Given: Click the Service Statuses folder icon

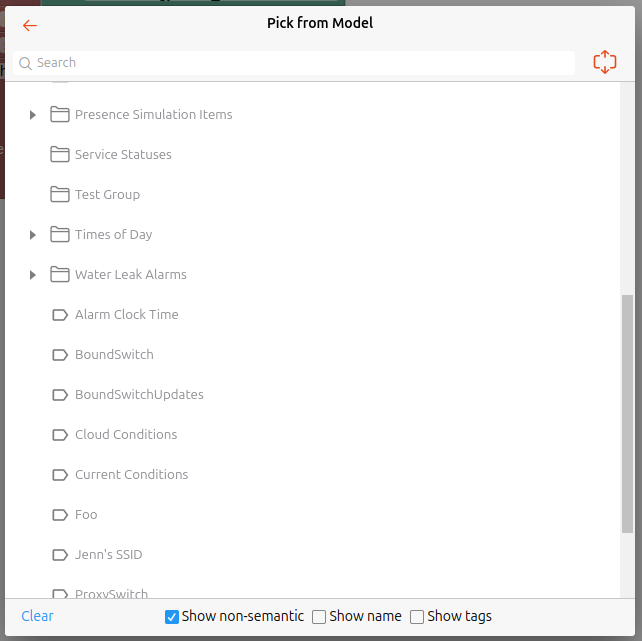Looking at the screenshot, I should [60, 154].
